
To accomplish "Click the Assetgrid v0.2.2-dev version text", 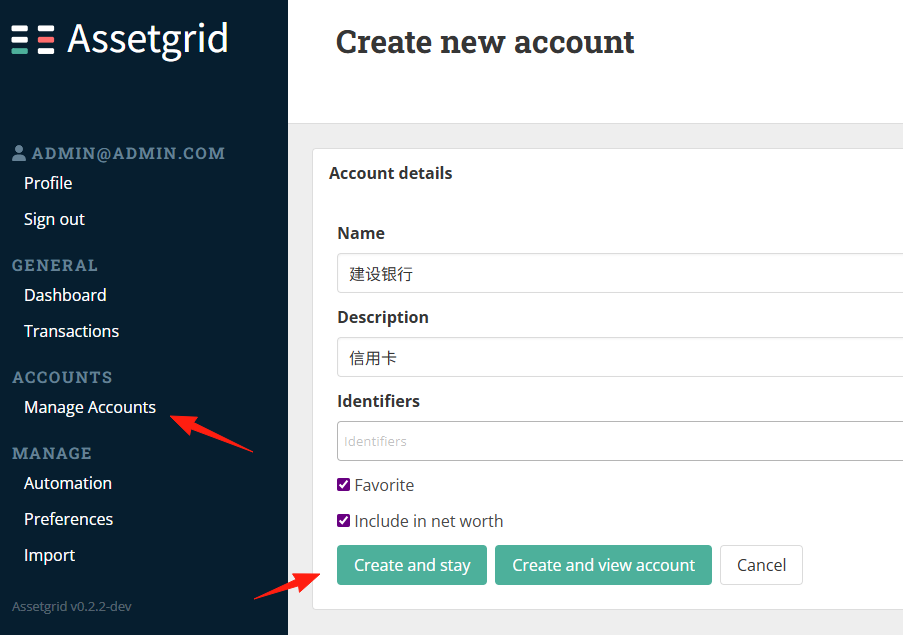I will point(72,606).
